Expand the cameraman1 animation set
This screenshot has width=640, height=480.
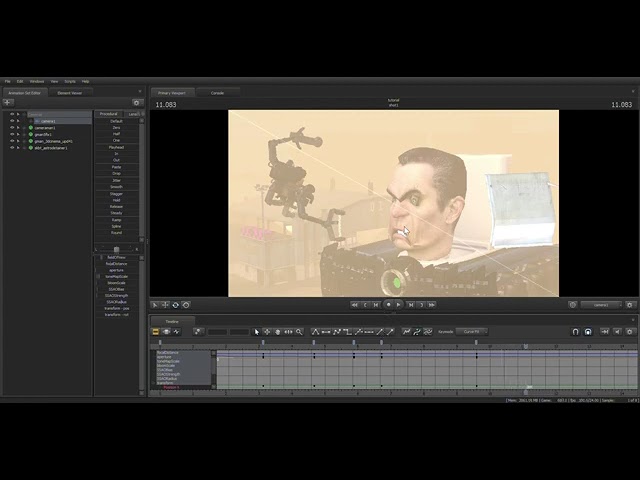point(24,128)
